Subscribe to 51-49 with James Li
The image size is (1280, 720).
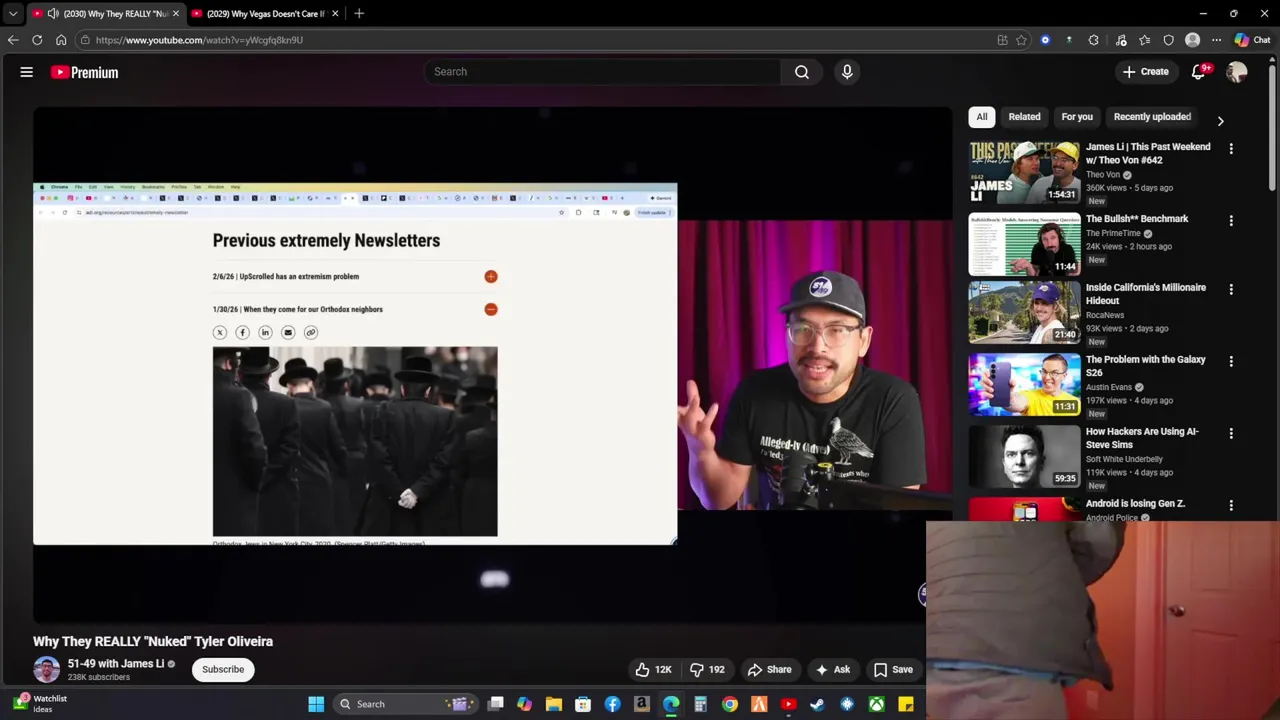click(223, 670)
